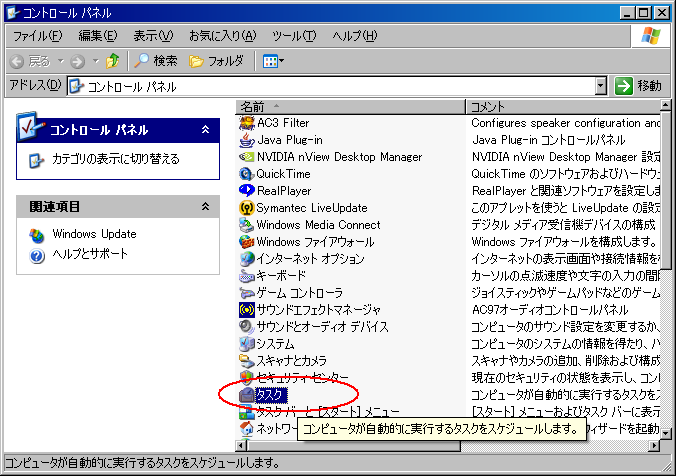The width and height of the screenshot is (676, 476).
Task: Click the 戻る back button
Action: click(30, 61)
